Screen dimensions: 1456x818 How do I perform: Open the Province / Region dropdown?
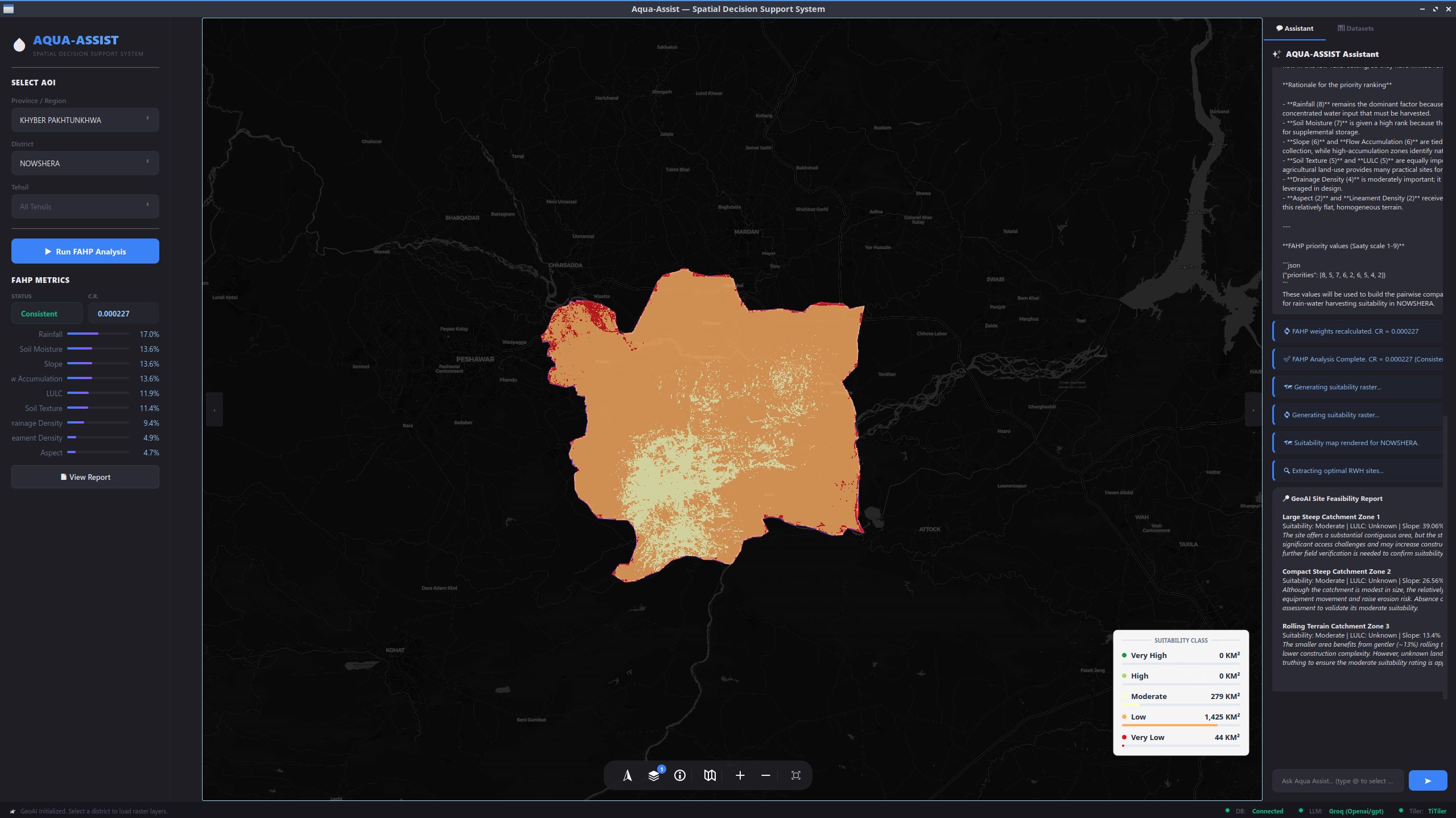pos(85,120)
